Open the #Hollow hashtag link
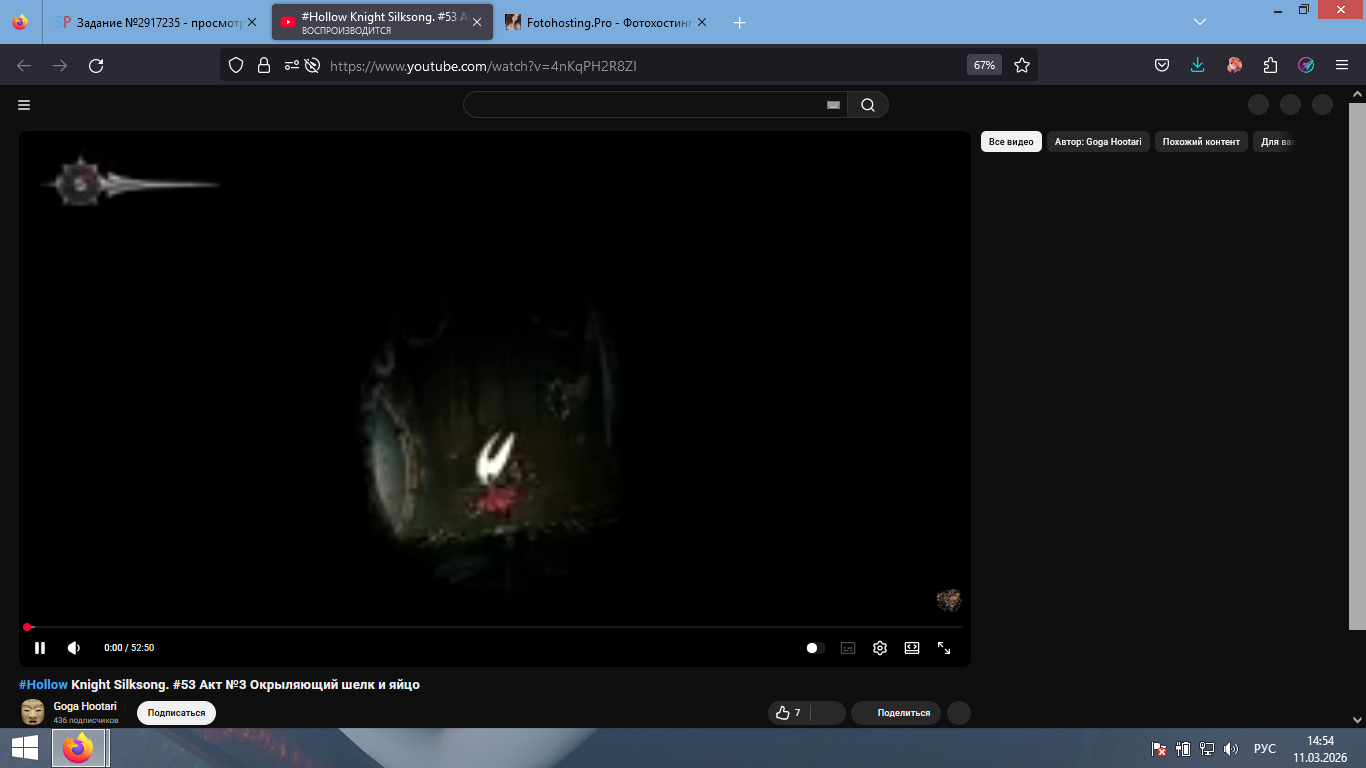1366x768 pixels. click(x=43, y=685)
